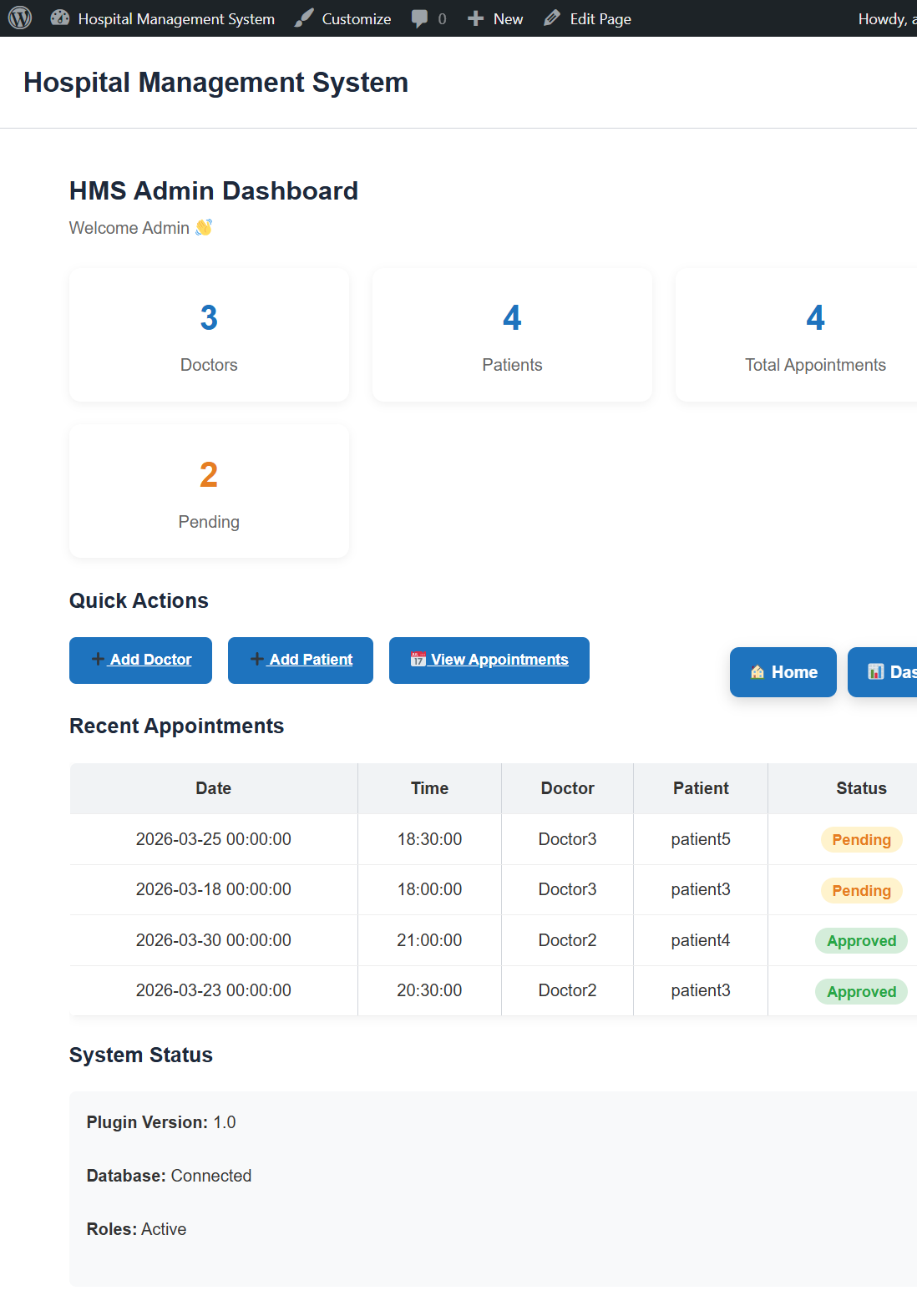
Task: Click the house icon on Home button
Action: [757, 672]
